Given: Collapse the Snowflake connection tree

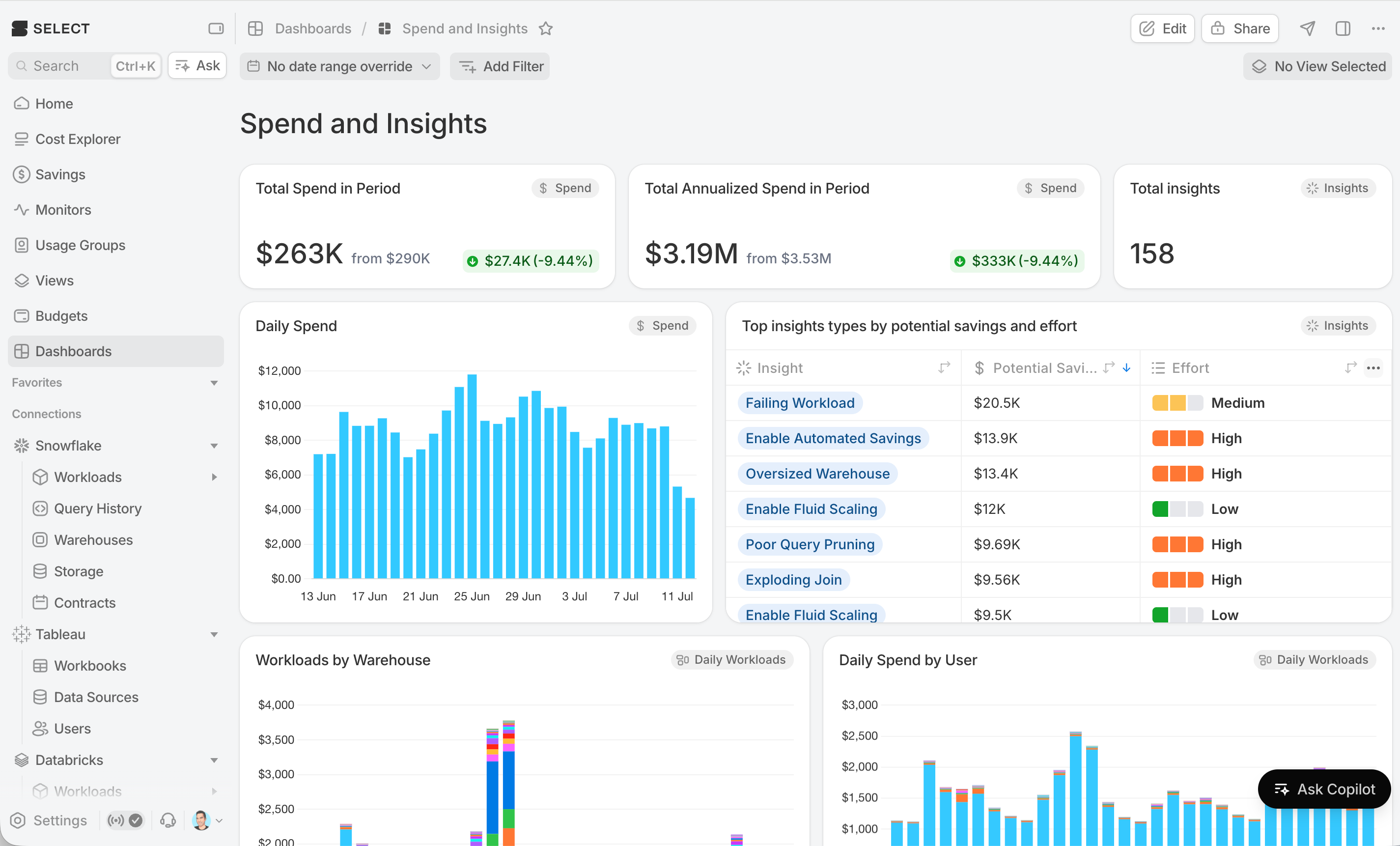Looking at the screenshot, I should (214, 446).
